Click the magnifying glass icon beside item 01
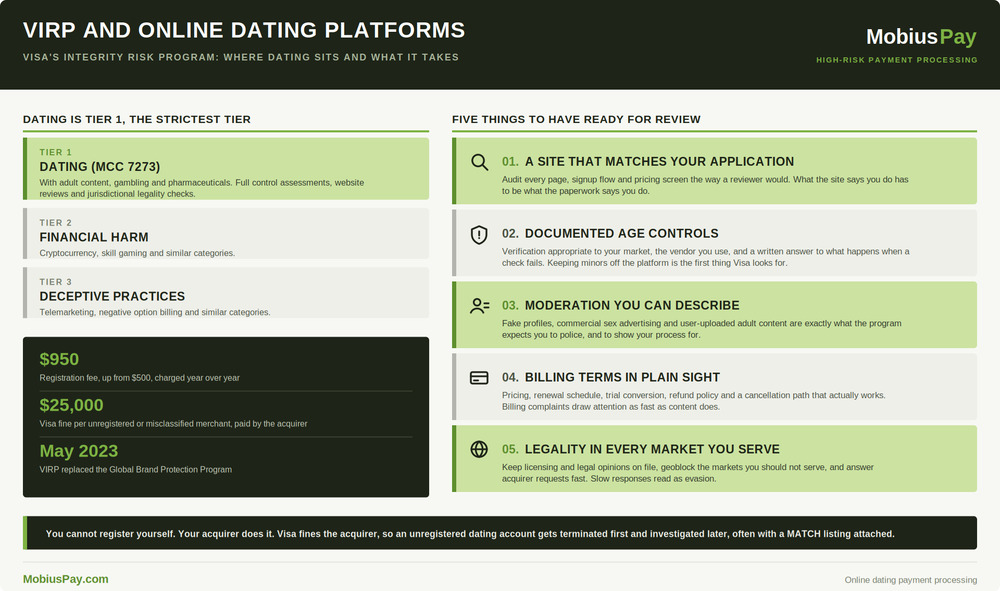 pos(480,162)
